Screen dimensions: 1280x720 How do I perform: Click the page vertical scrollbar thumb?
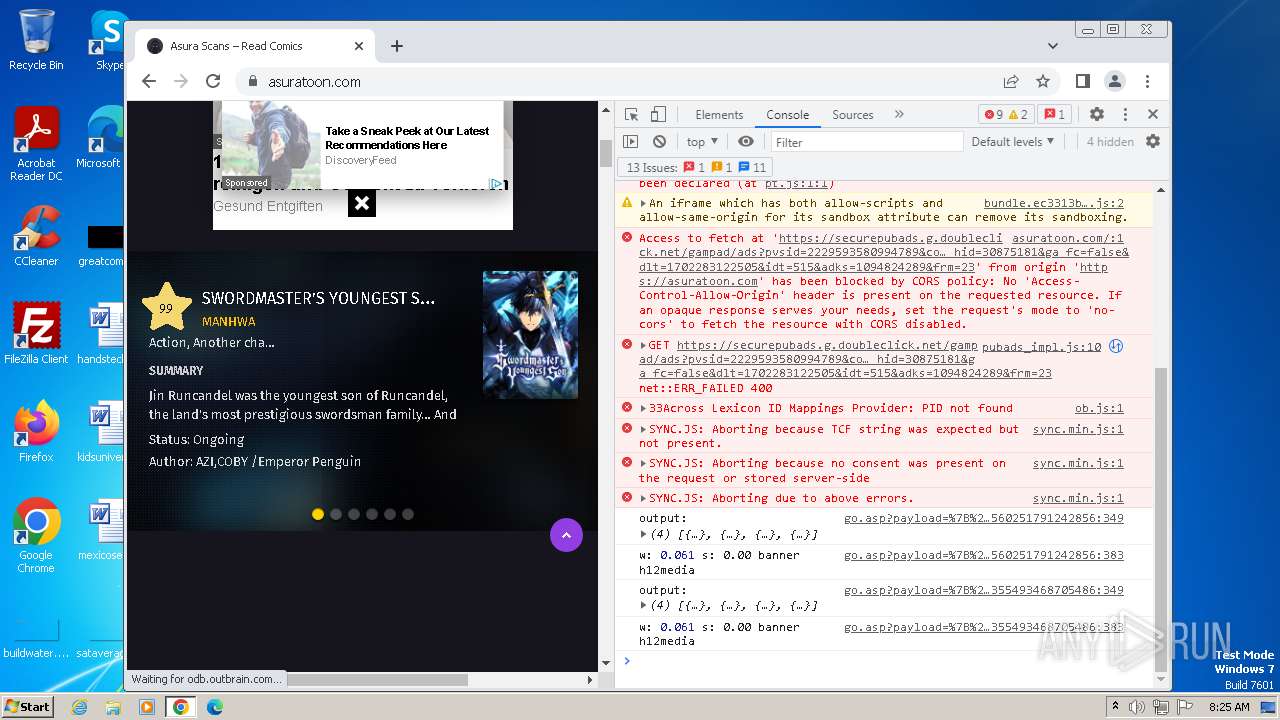(x=606, y=153)
